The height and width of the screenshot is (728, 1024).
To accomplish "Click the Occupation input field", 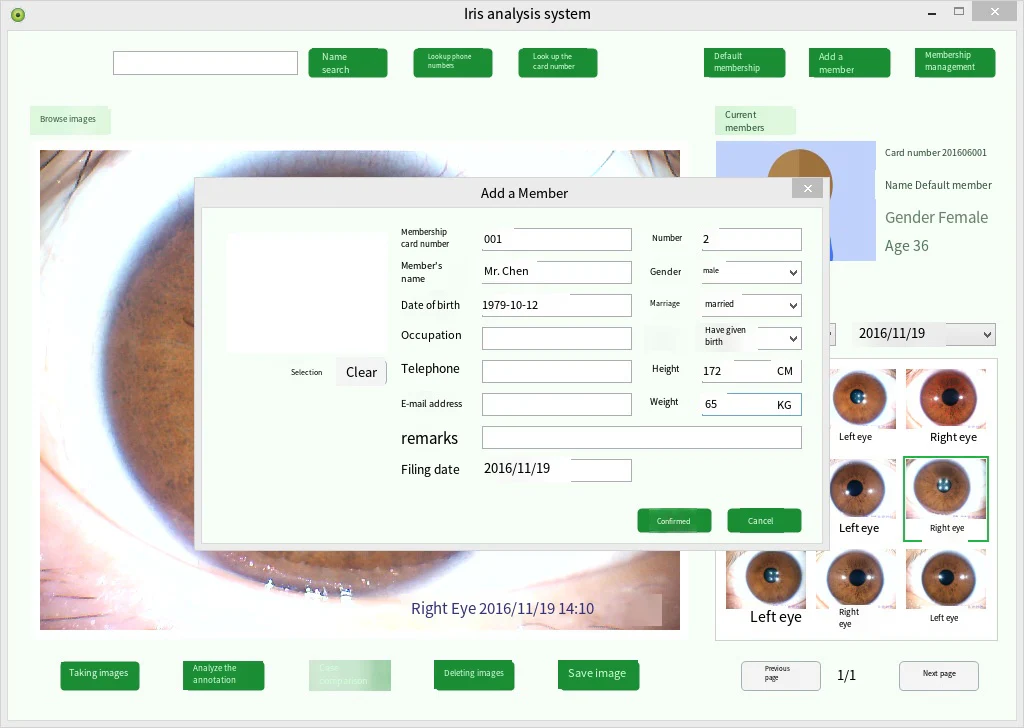I will point(556,338).
